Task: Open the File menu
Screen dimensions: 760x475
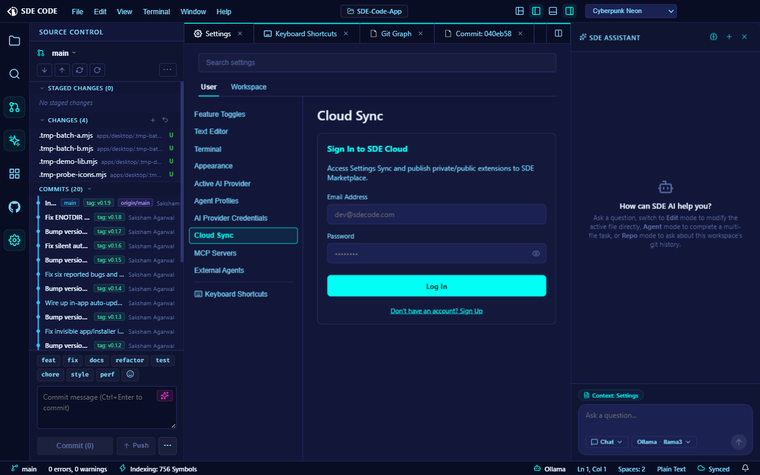Action: 78,12
